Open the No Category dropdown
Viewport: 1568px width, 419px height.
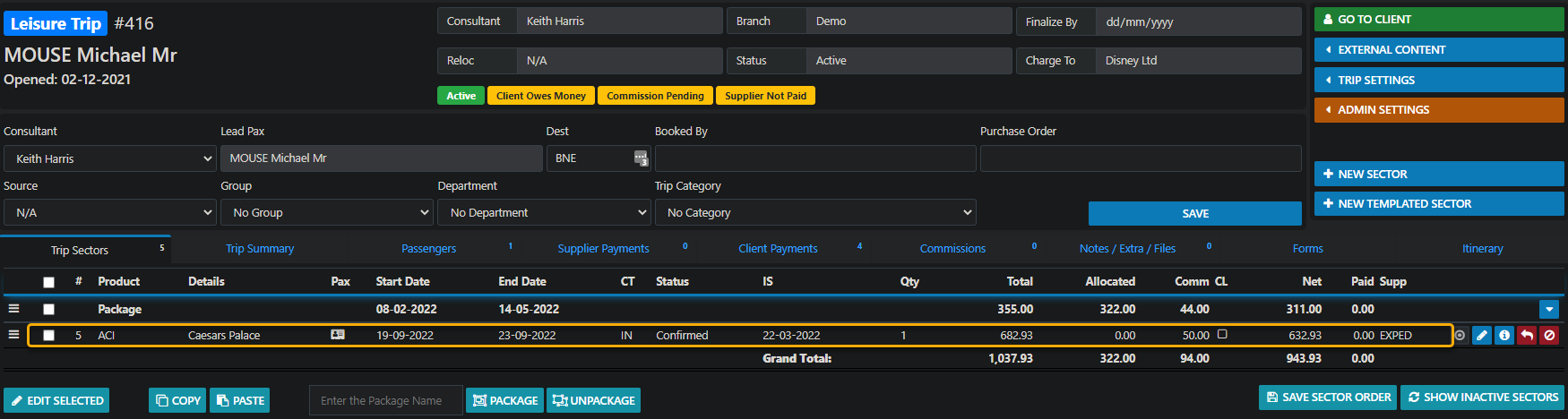[x=815, y=212]
